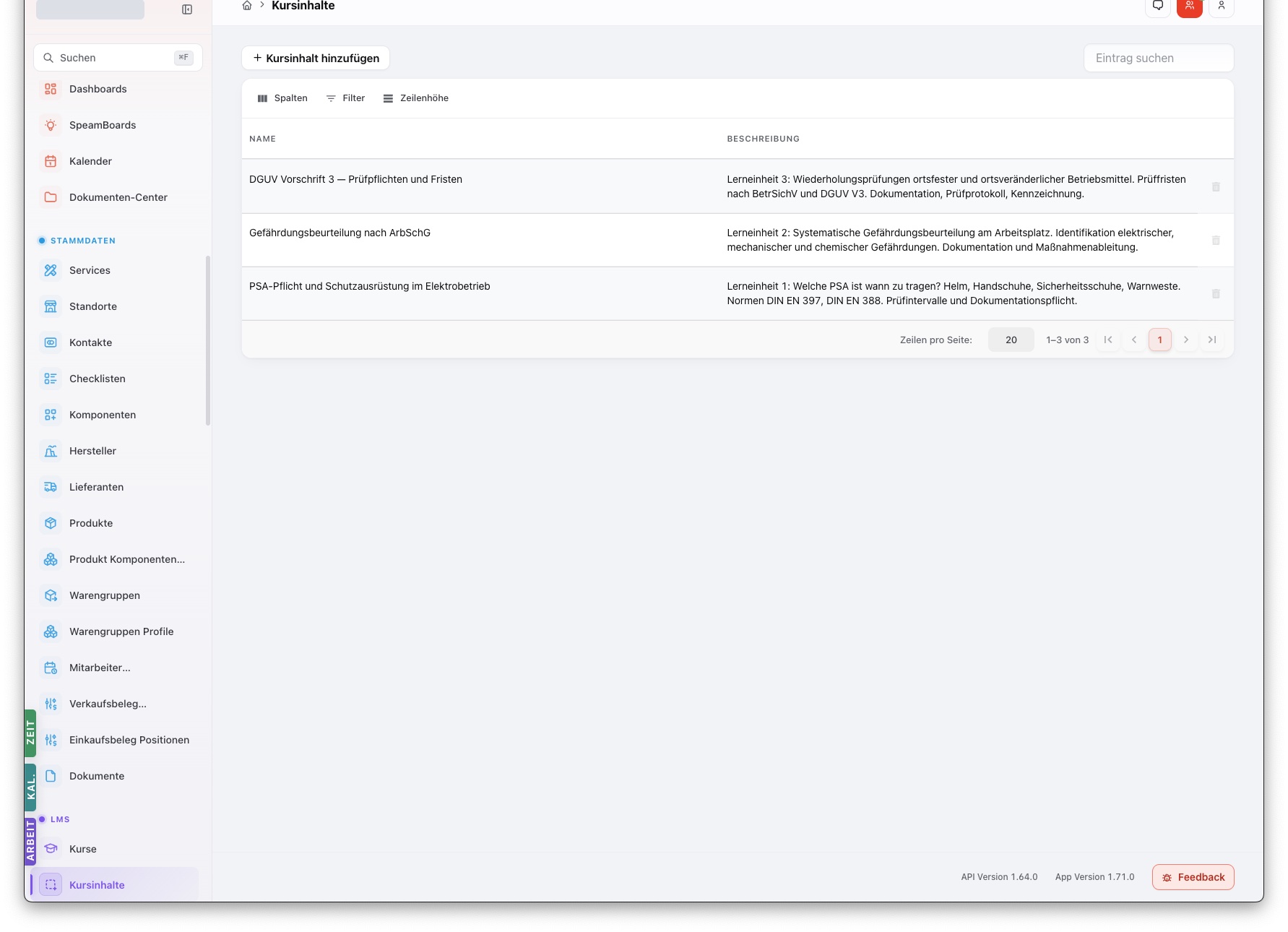Click Kursinhalt hinzufügen button
The image size is (1288, 932).
click(x=316, y=58)
